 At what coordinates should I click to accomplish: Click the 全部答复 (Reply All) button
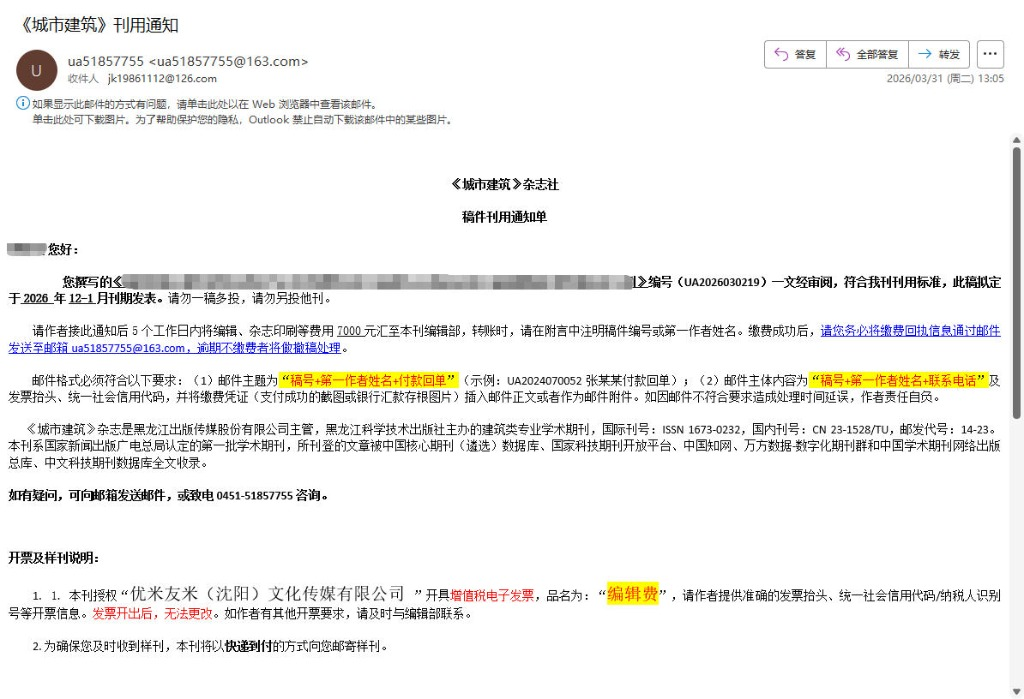(x=867, y=54)
